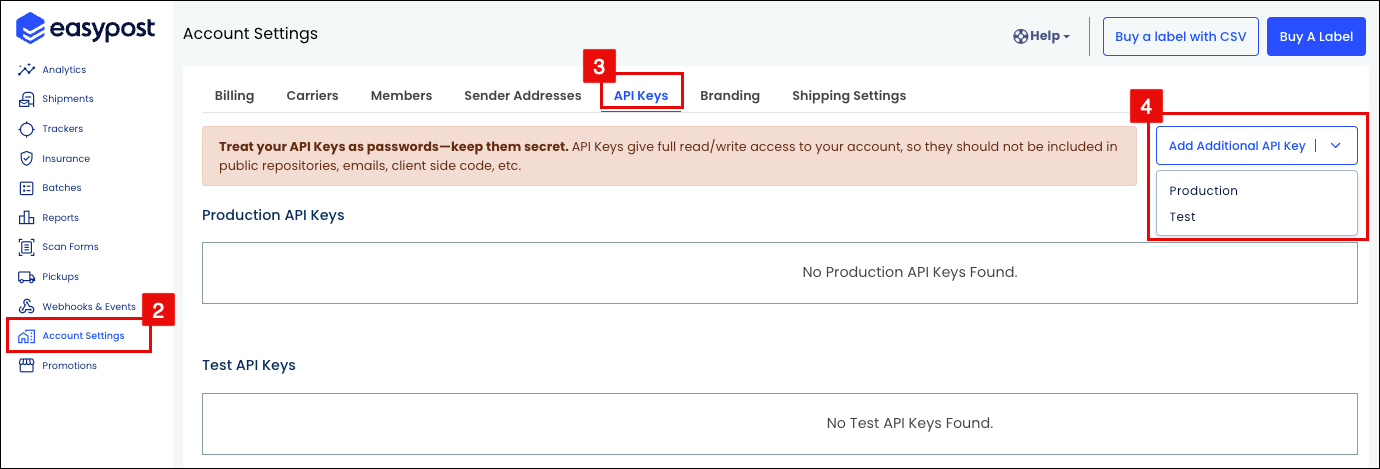Click the Trackers crosshair icon

(27, 129)
